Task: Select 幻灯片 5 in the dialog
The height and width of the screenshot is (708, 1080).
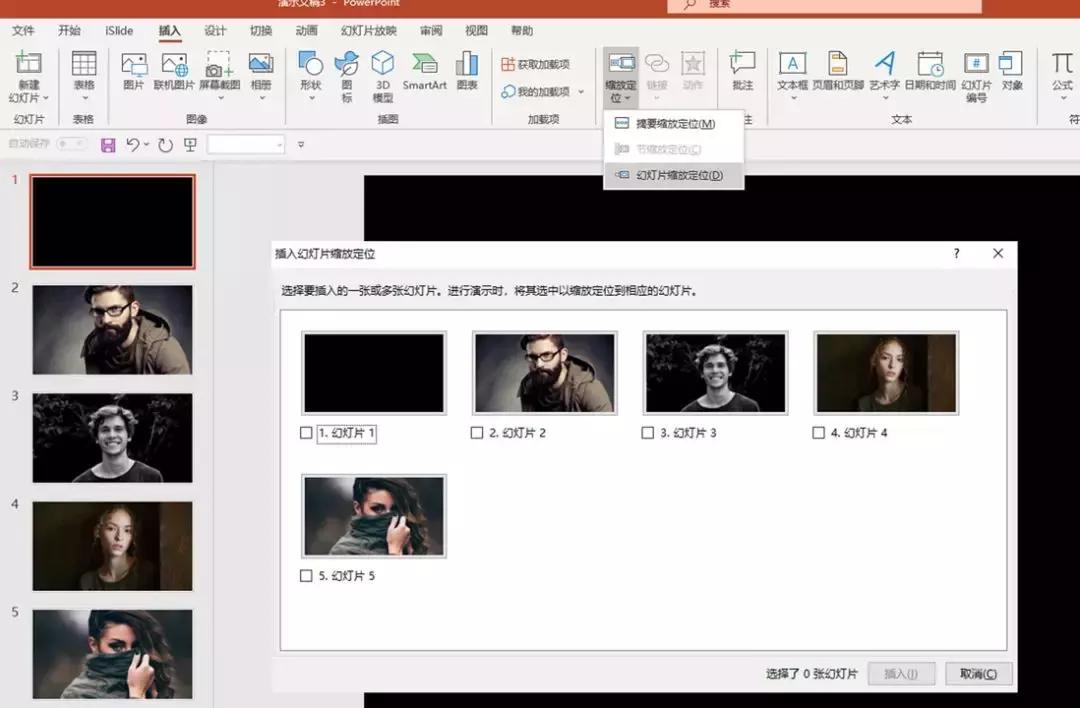Action: (306, 575)
